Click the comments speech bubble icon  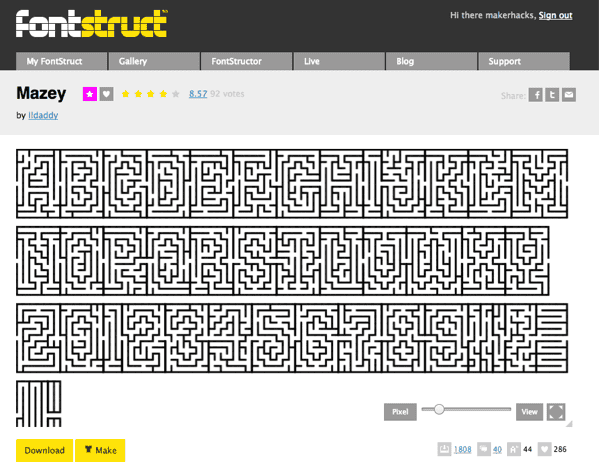click(484, 449)
